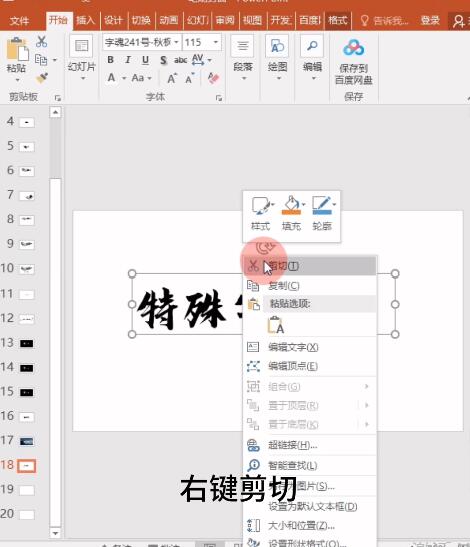Expand 组合(G) submenu arrow
The height and width of the screenshot is (547, 470).
click(x=366, y=386)
